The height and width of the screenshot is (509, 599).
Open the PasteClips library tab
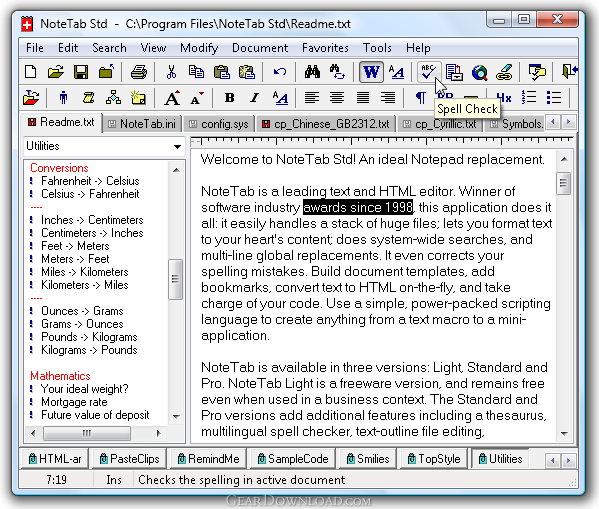click(129, 459)
